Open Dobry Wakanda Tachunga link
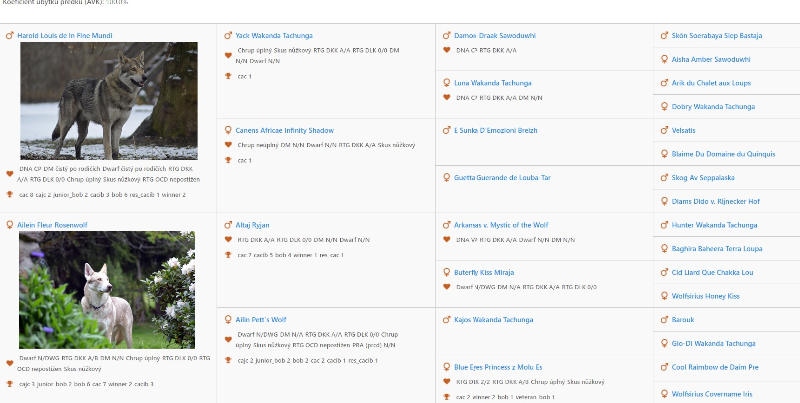Viewport: 800px width, 403px height. pyautogui.click(x=713, y=107)
